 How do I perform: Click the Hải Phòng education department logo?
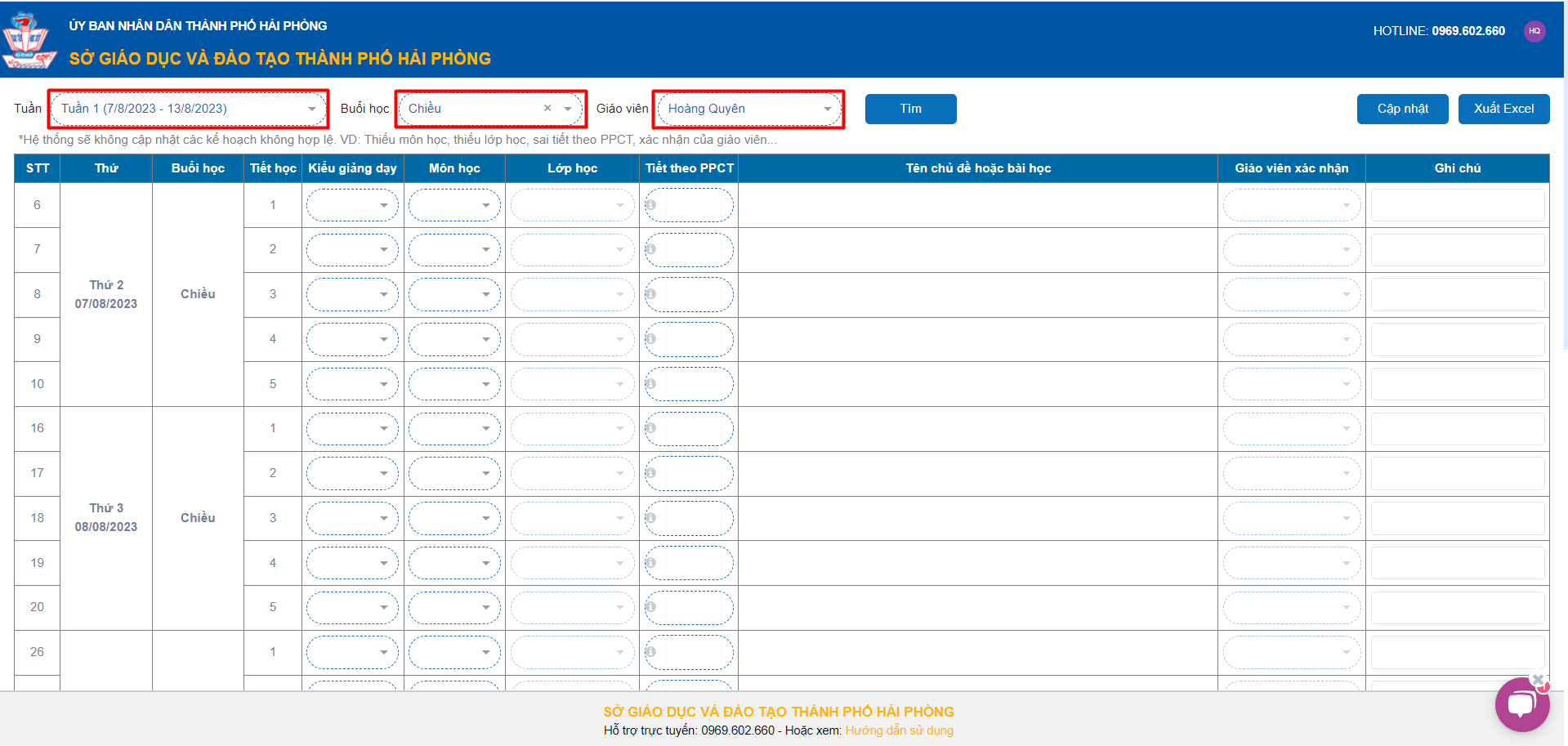[29, 41]
